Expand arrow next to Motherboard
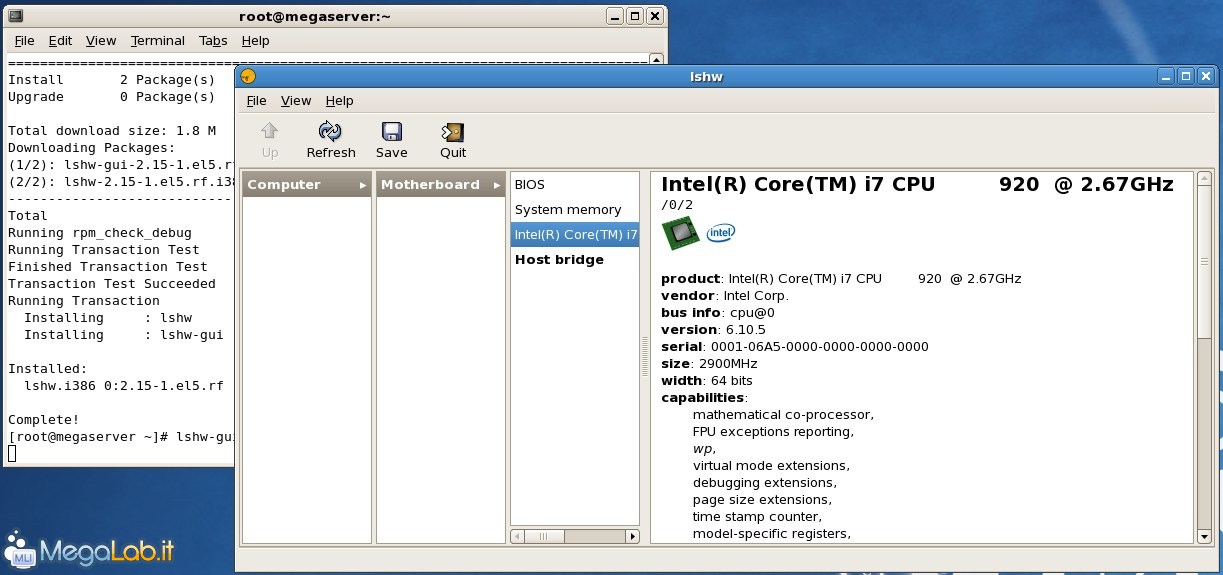1223x575 pixels. coord(497,185)
